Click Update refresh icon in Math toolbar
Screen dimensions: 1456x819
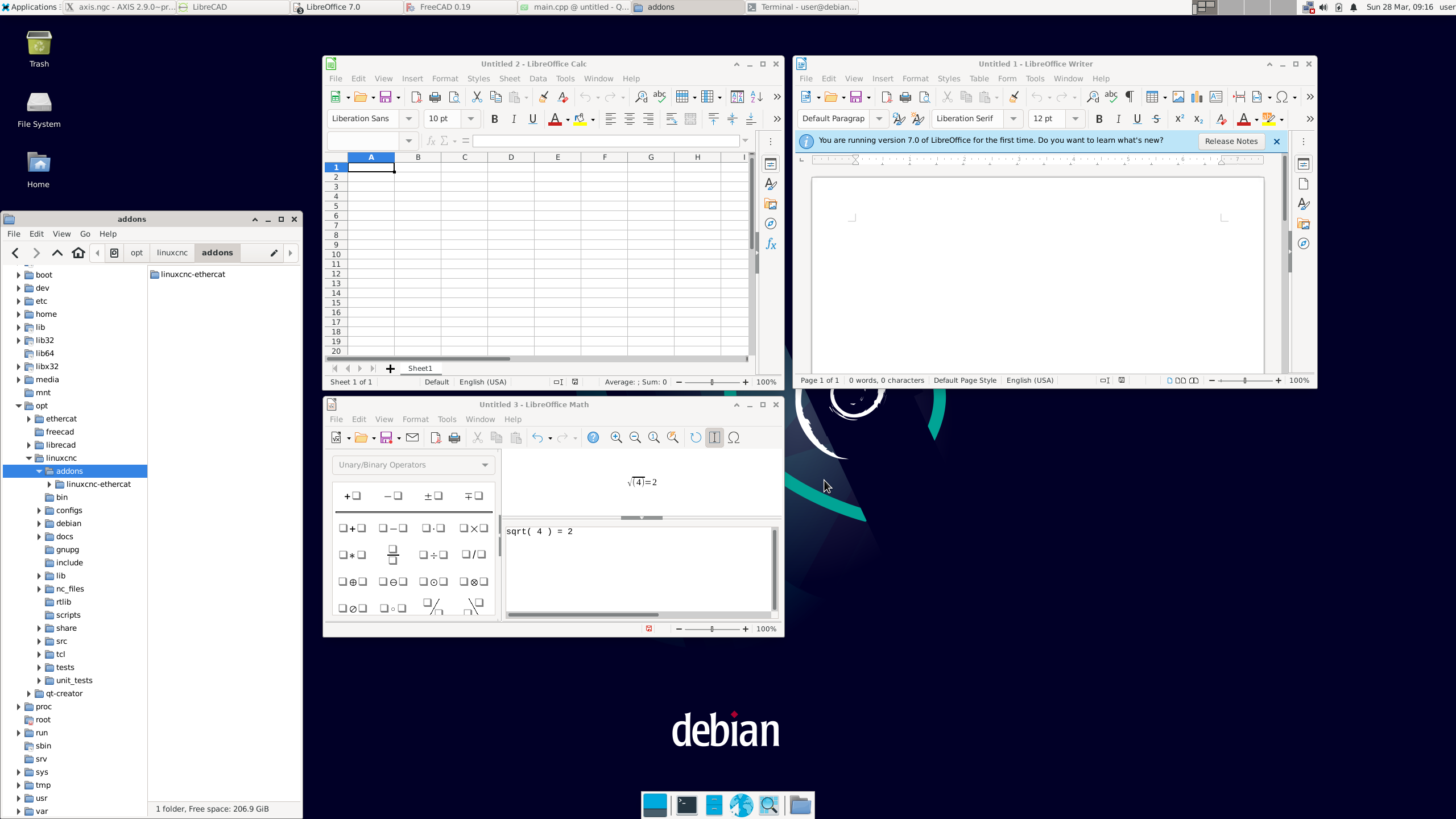[x=696, y=437]
